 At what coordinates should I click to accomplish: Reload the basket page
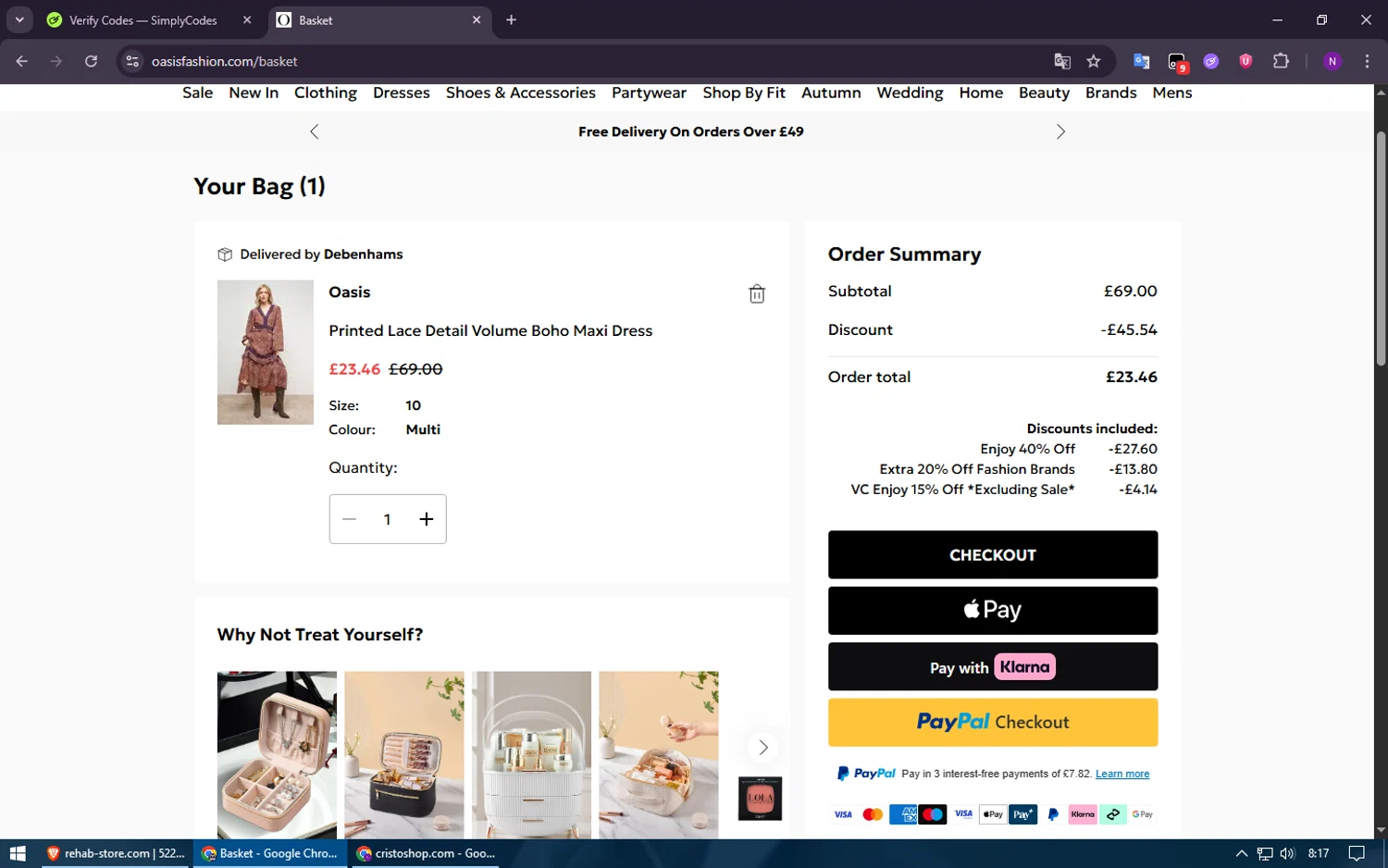click(91, 61)
